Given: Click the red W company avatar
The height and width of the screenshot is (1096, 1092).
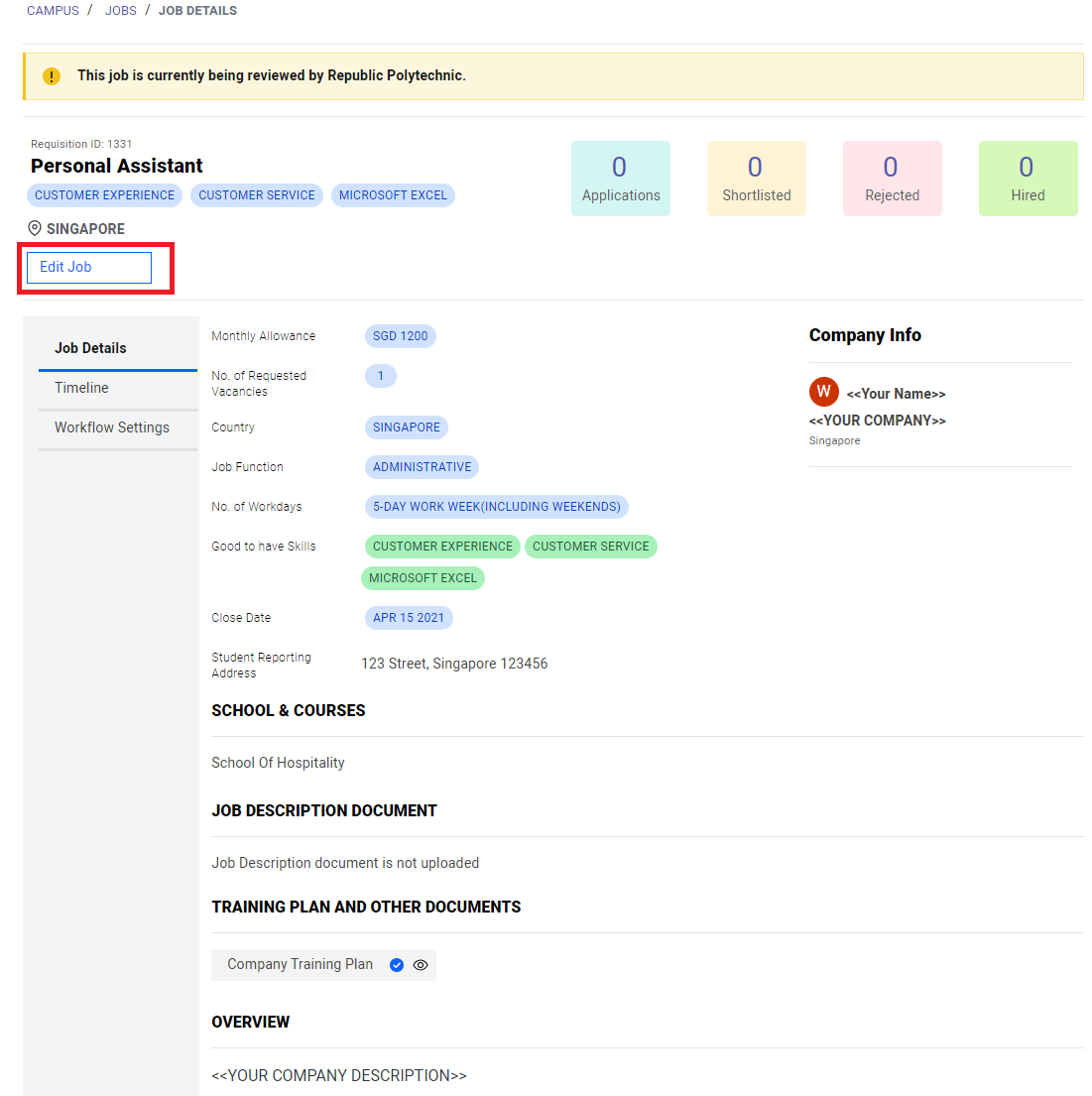Looking at the screenshot, I should (823, 392).
